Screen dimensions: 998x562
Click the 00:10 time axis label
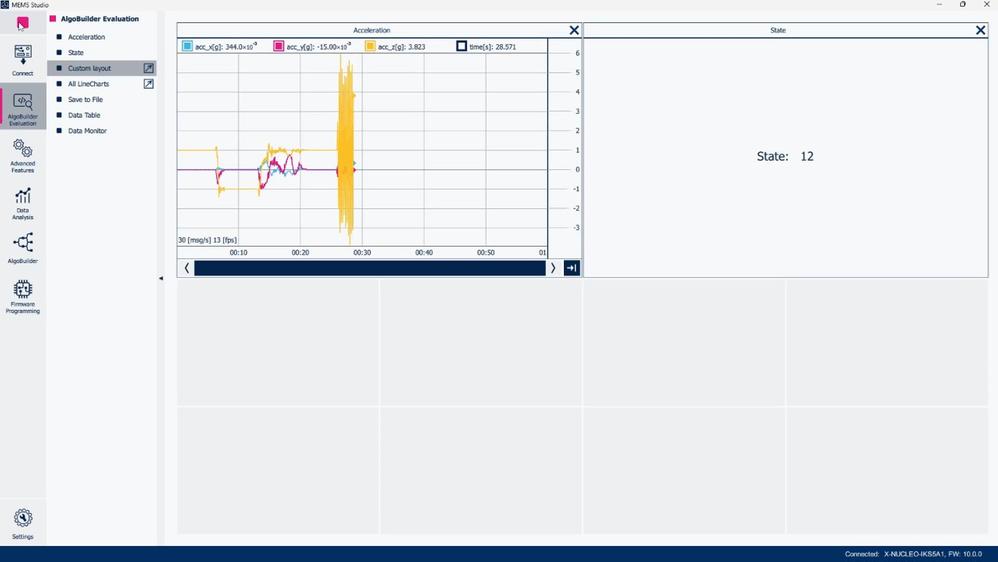pyautogui.click(x=239, y=253)
